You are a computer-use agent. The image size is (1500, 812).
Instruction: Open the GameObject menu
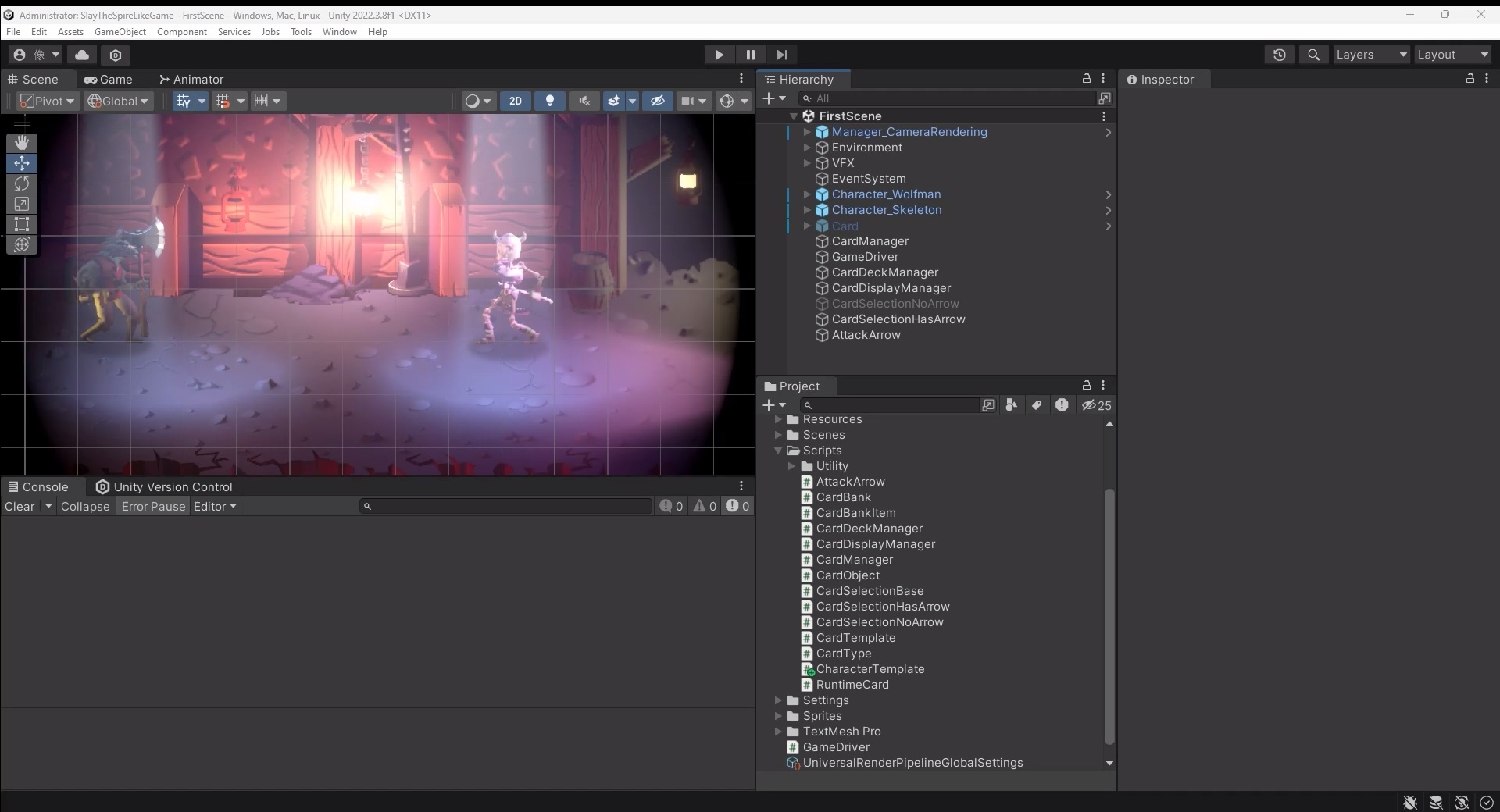point(120,31)
